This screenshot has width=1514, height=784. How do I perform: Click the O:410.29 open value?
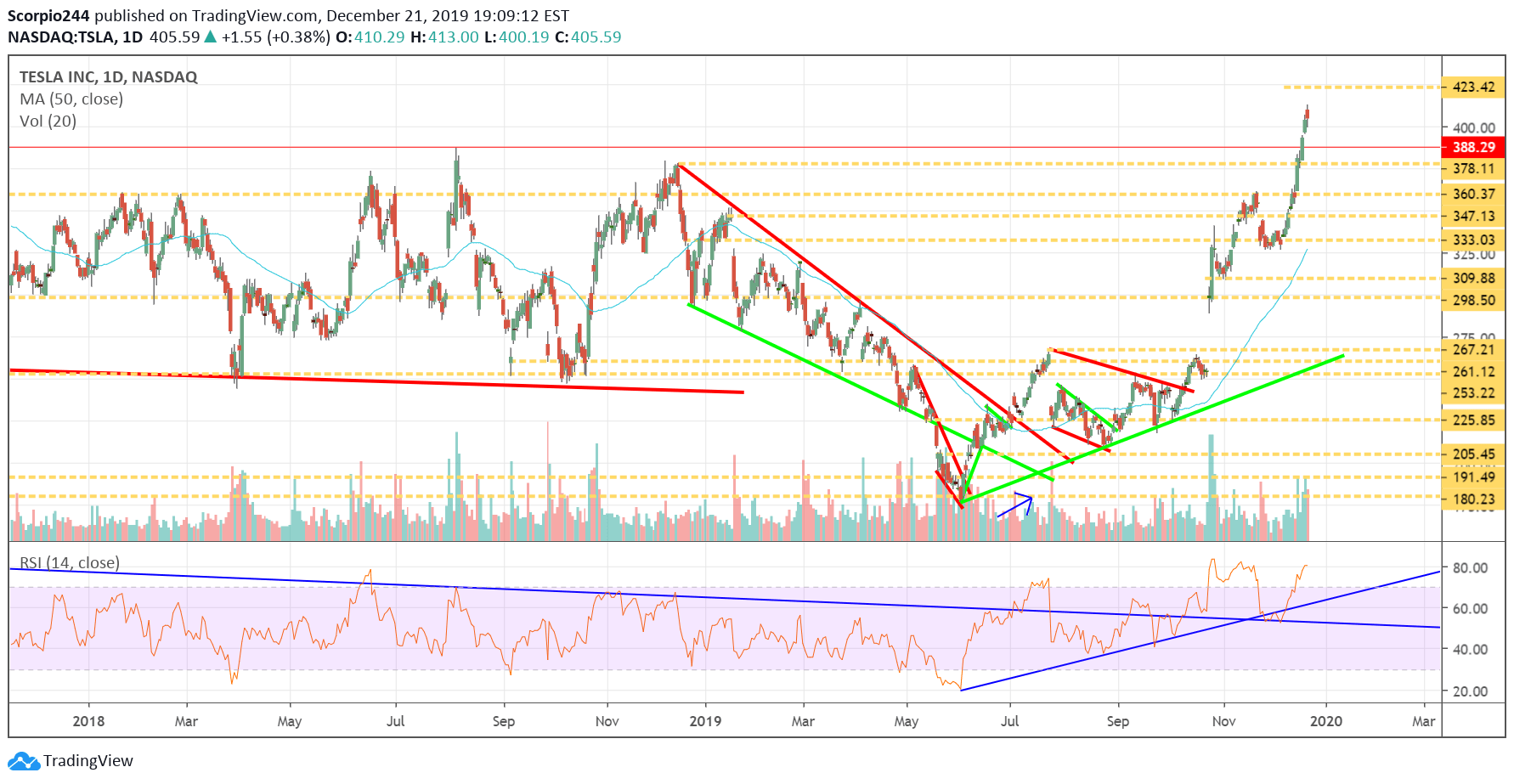click(x=370, y=37)
